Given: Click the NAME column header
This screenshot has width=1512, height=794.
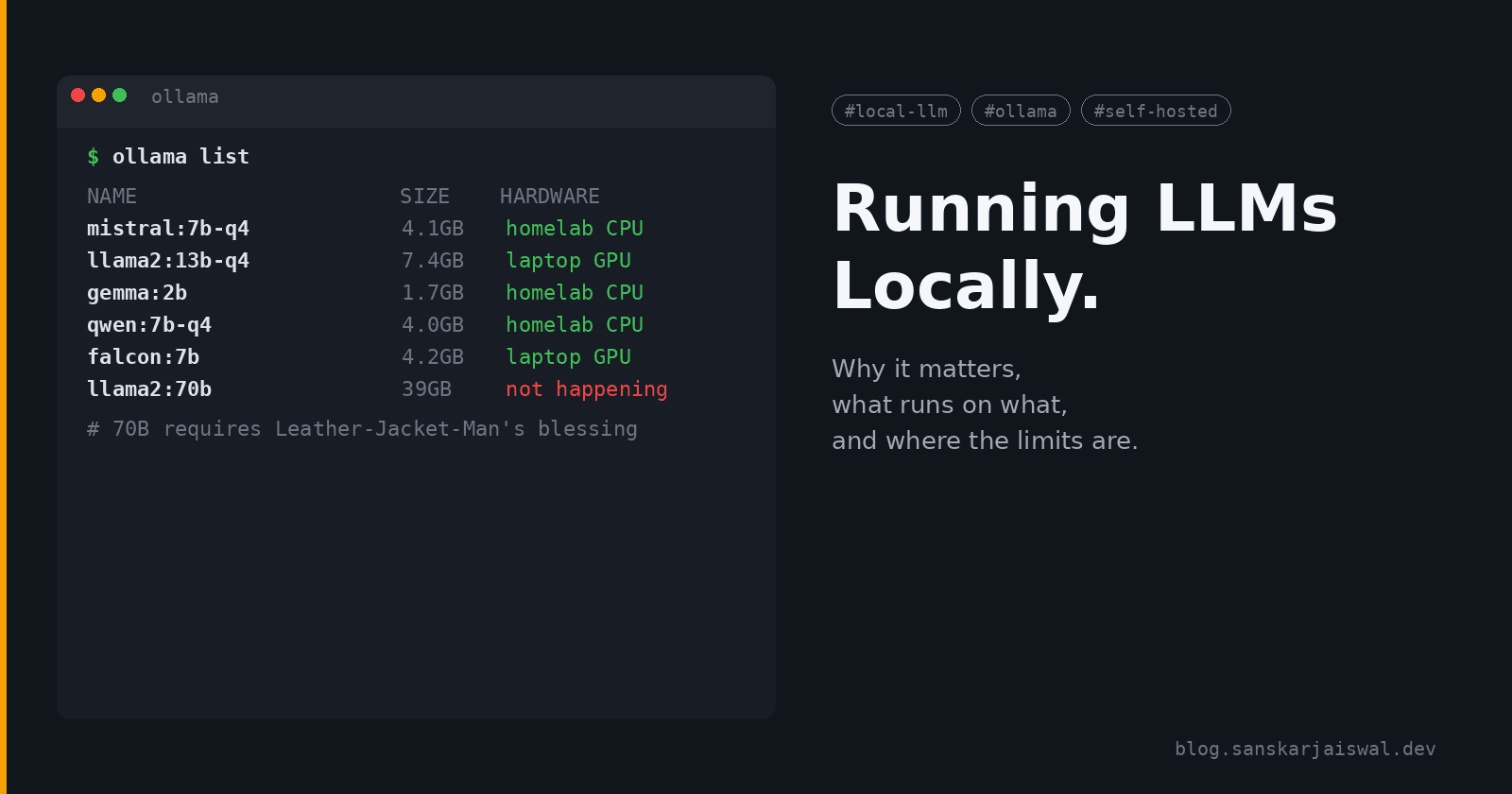Looking at the screenshot, I should click(112, 197).
